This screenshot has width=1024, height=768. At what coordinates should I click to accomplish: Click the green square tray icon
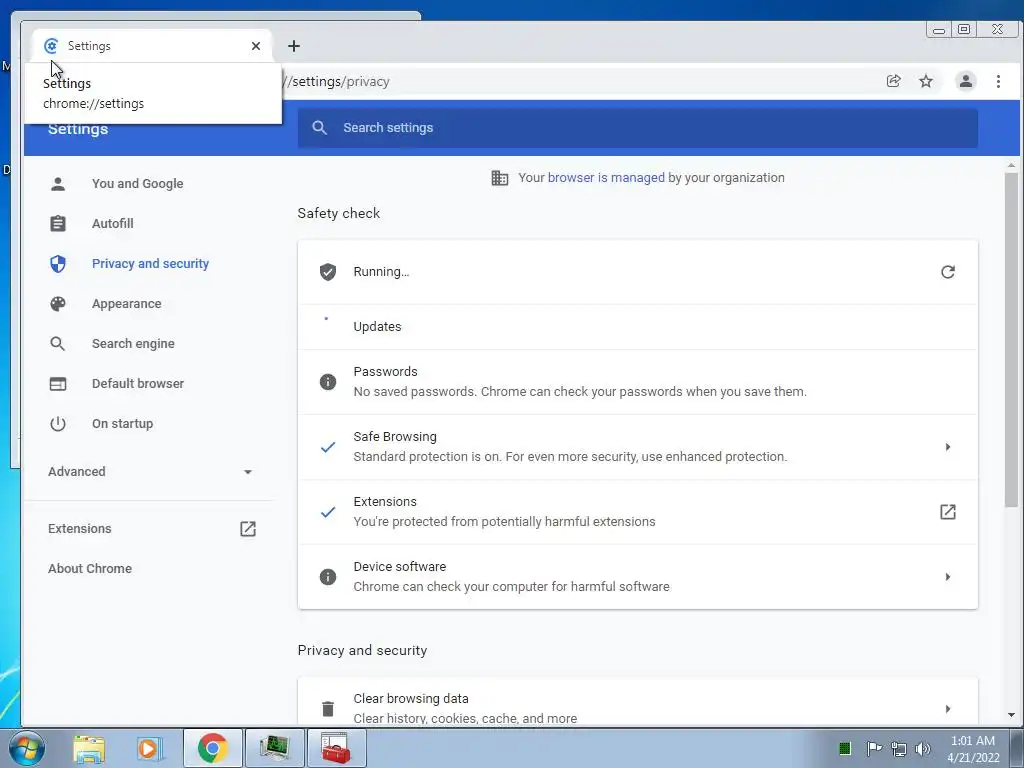[844, 748]
